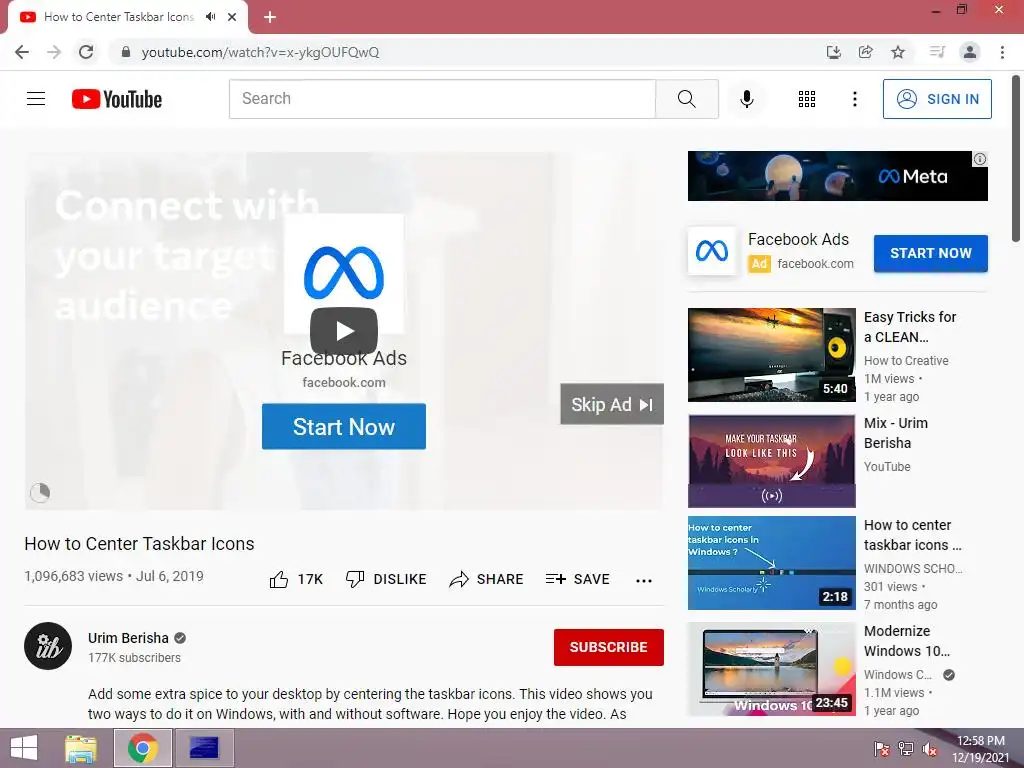Open a new browser tab
The height and width of the screenshot is (768, 1024).
[x=270, y=17]
